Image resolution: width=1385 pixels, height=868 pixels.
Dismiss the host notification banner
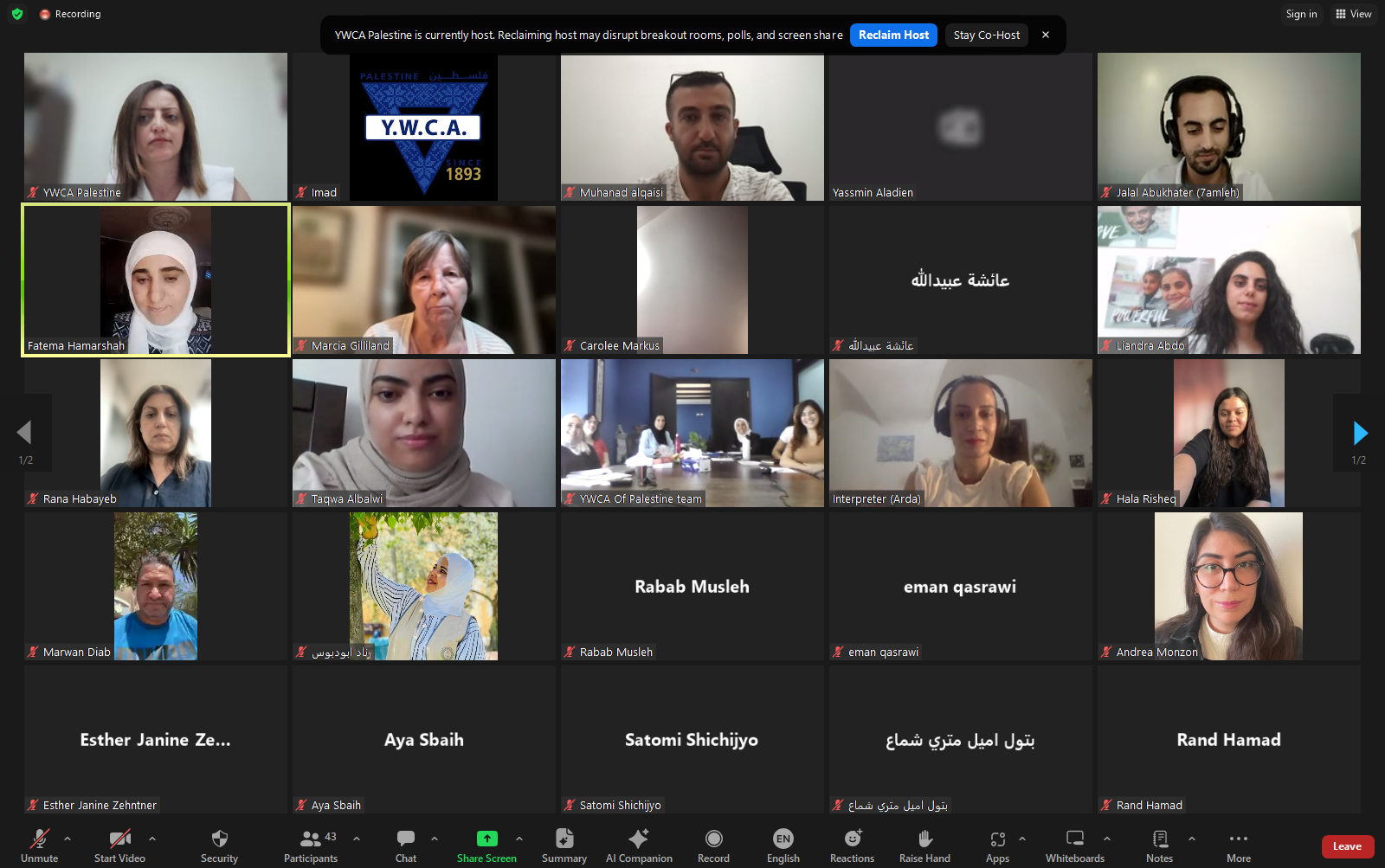(1046, 35)
